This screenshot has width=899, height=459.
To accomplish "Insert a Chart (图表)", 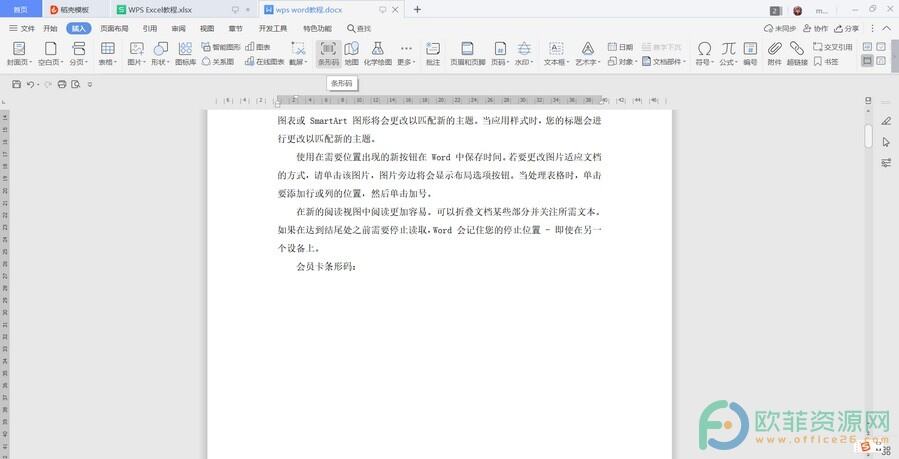I will coord(258,47).
